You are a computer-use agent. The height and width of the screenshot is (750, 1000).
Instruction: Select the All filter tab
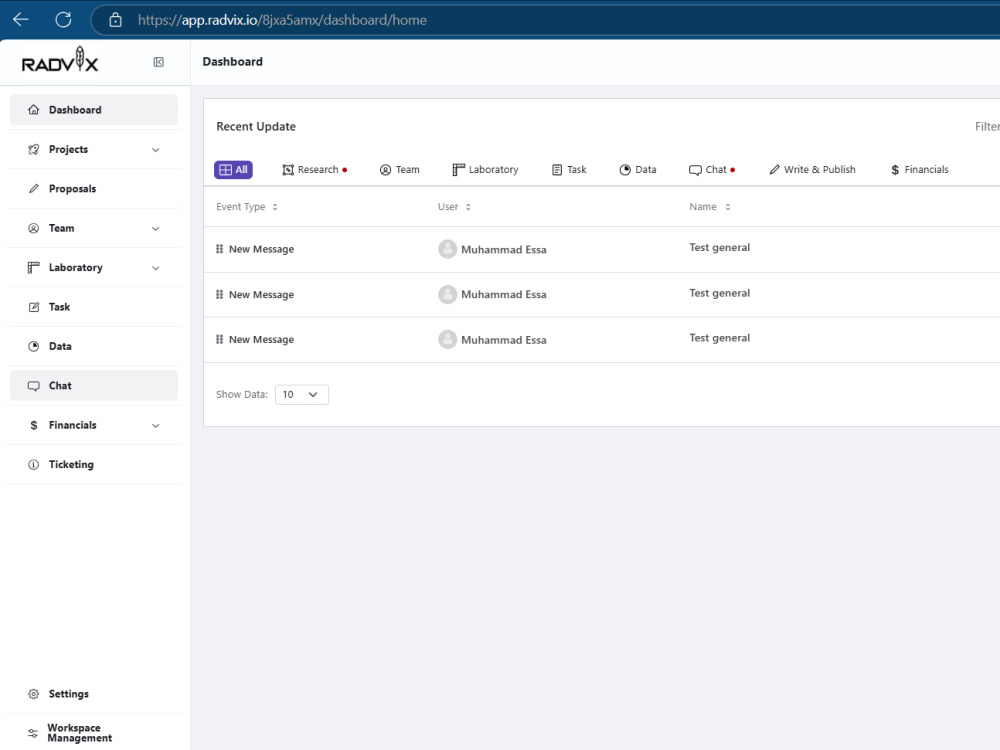233,170
